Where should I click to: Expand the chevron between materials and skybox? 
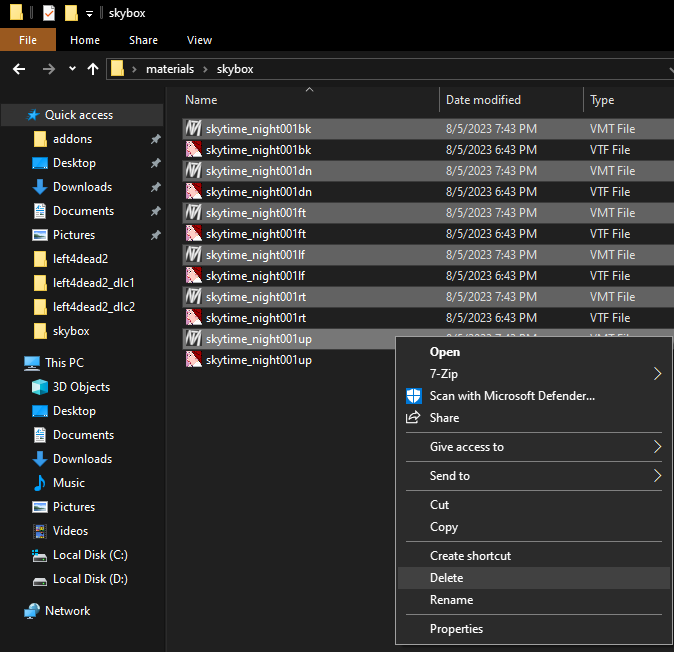(x=205, y=69)
